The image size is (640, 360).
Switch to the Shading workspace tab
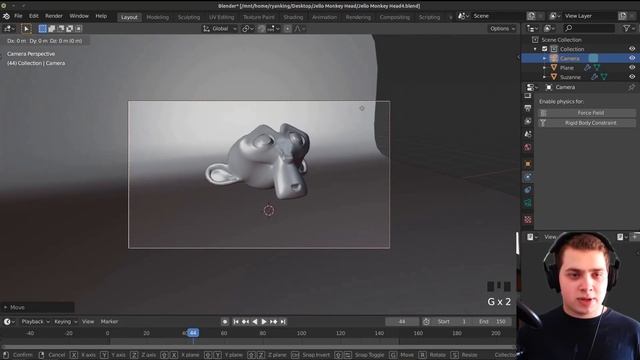tap(293, 17)
